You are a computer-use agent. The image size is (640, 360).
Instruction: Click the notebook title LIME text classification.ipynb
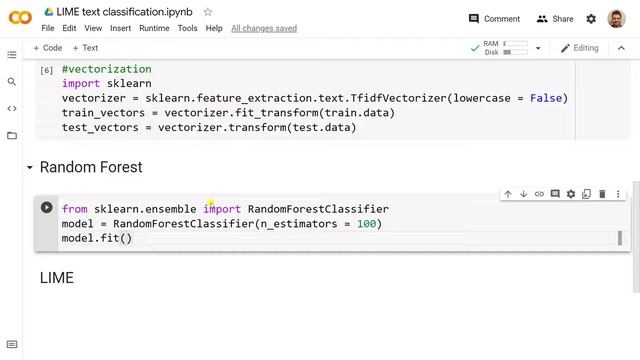point(124,12)
